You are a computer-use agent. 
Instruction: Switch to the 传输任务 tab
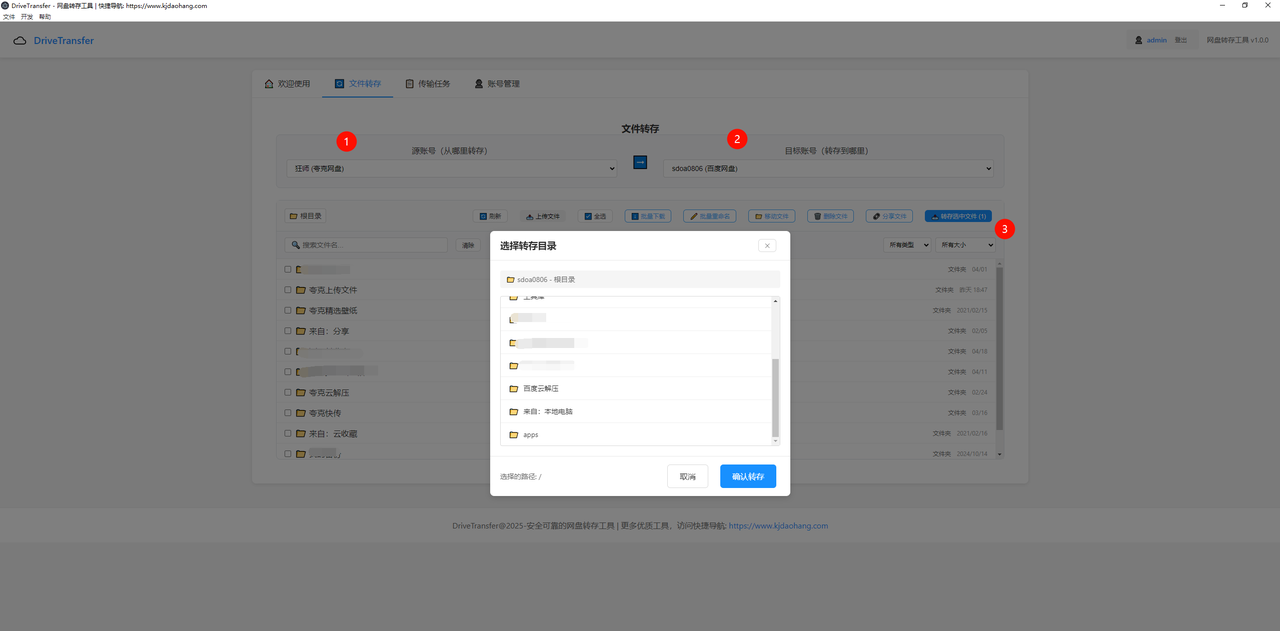tap(428, 84)
